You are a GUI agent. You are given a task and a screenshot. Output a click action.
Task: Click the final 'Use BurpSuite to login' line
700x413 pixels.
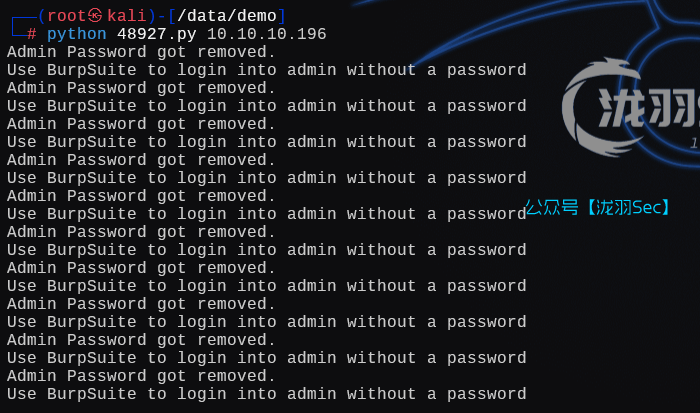(266, 394)
